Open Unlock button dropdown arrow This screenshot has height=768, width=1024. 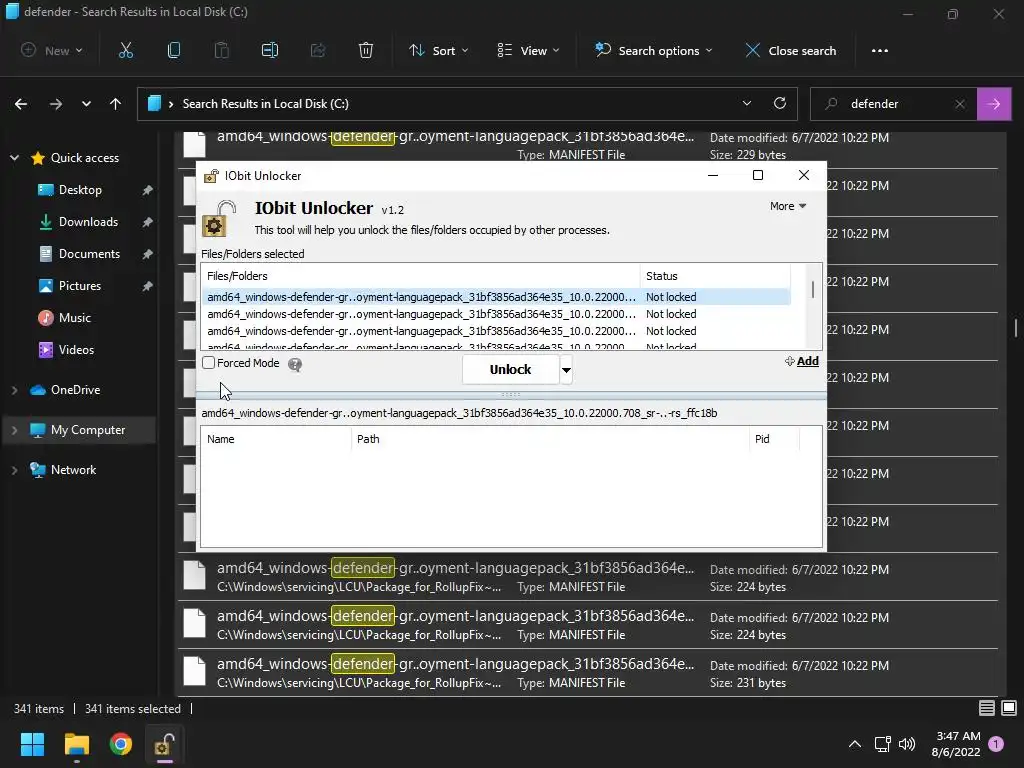[x=566, y=370]
